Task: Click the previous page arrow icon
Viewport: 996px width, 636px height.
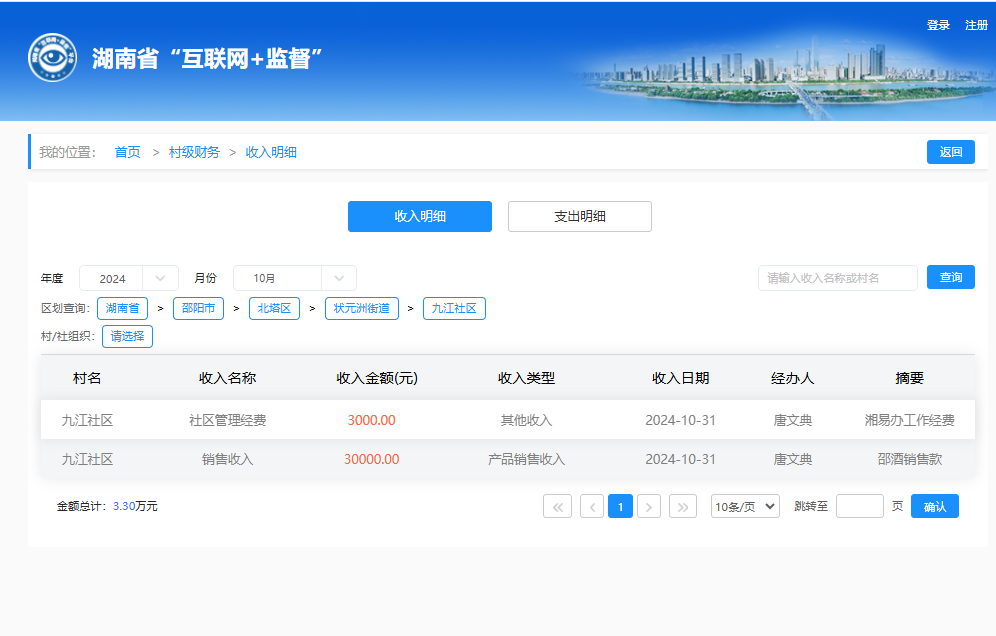Action: tap(592, 507)
